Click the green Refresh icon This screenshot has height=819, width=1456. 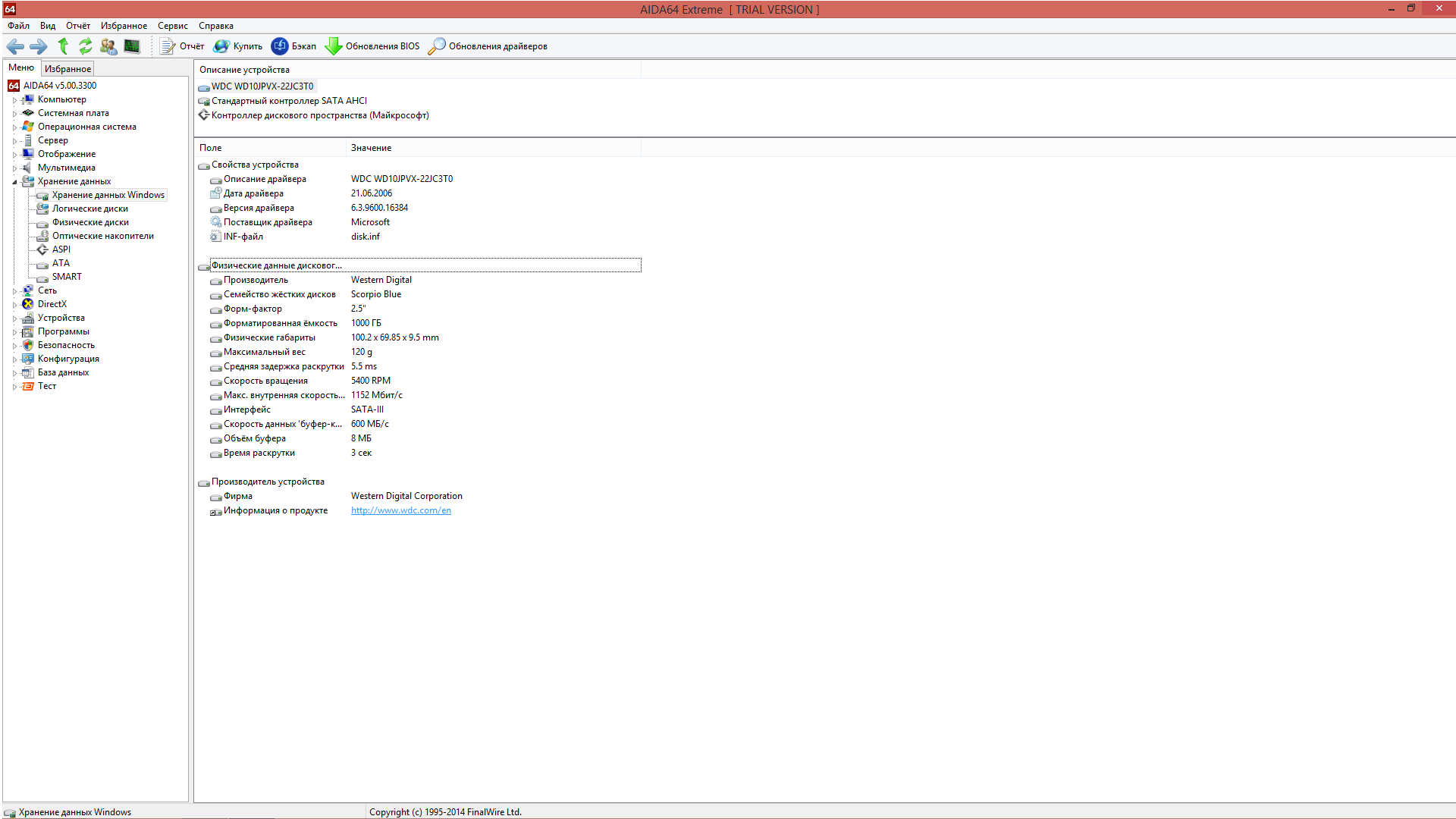86,46
